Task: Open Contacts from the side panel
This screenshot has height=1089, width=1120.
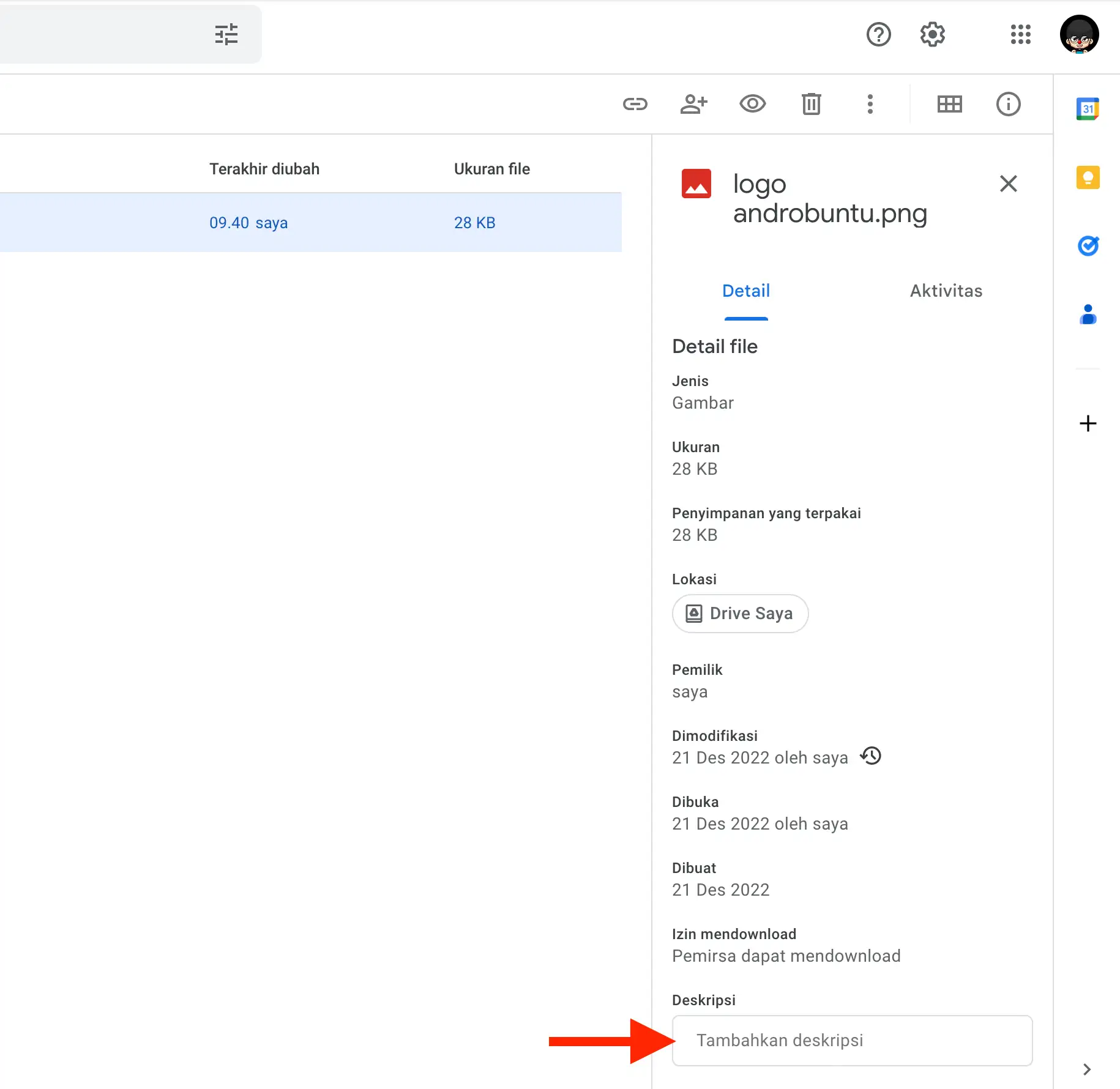Action: [1089, 314]
